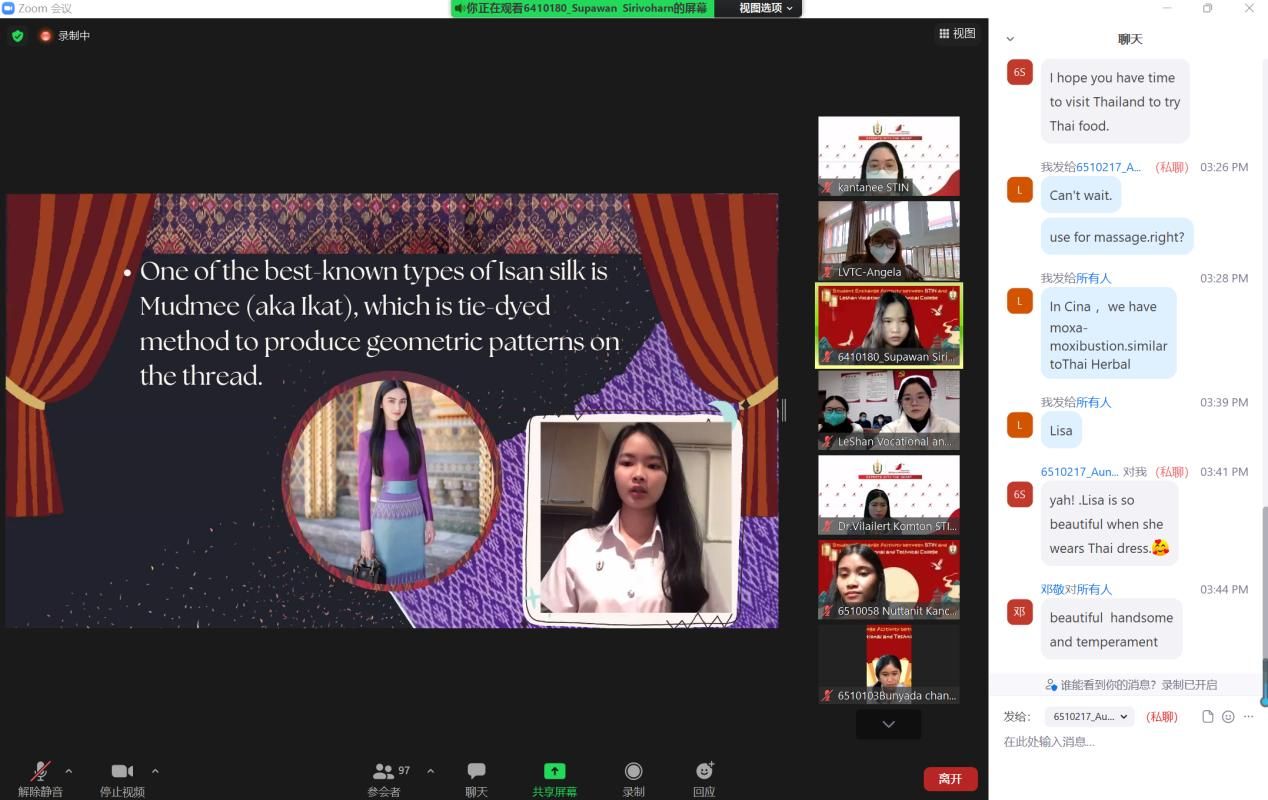Toggle recording with the 录制 button
Screen dimensions: 1268x800
click(633, 772)
